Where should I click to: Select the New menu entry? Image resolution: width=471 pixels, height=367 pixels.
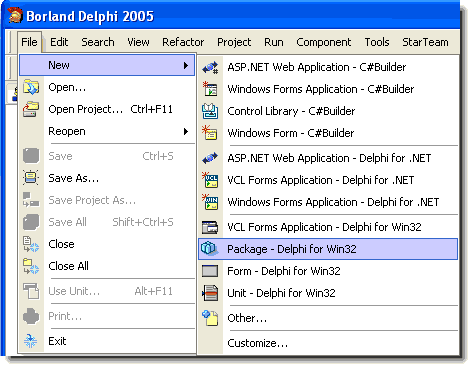[107, 65]
